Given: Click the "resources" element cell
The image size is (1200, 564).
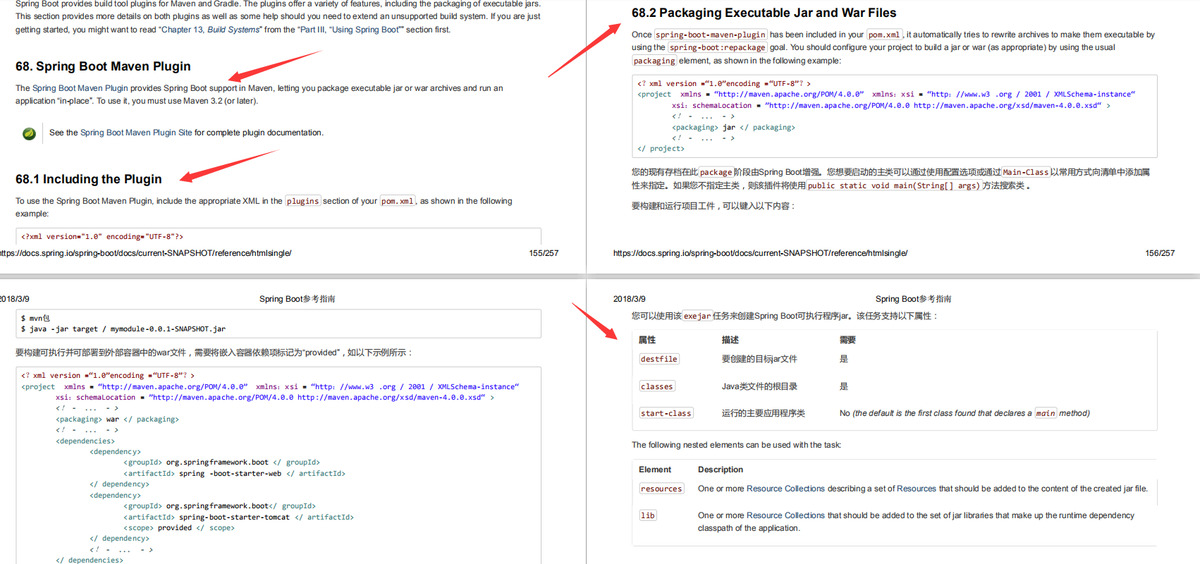Looking at the screenshot, I should pos(661,488).
